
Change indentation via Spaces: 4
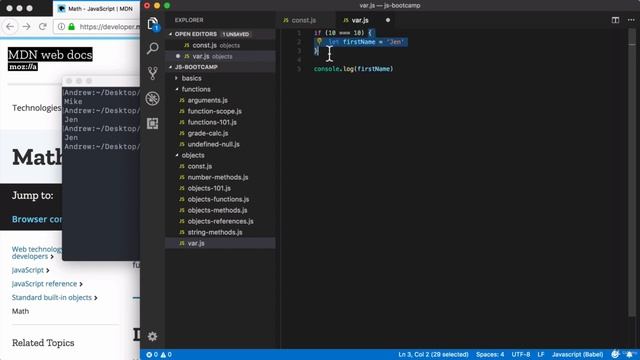490,355
